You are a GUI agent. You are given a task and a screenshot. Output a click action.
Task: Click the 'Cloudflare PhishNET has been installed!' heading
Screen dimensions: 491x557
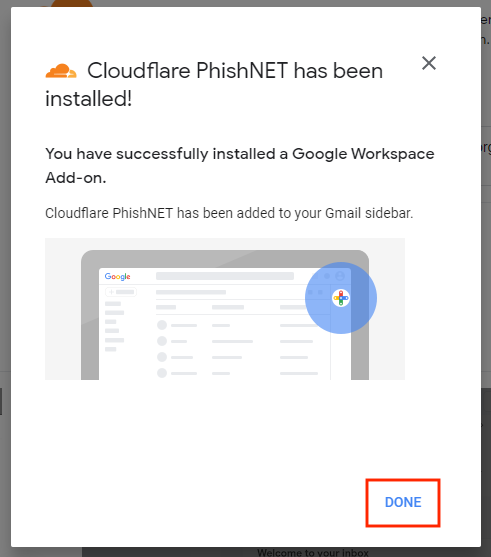[x=214, y=85]
